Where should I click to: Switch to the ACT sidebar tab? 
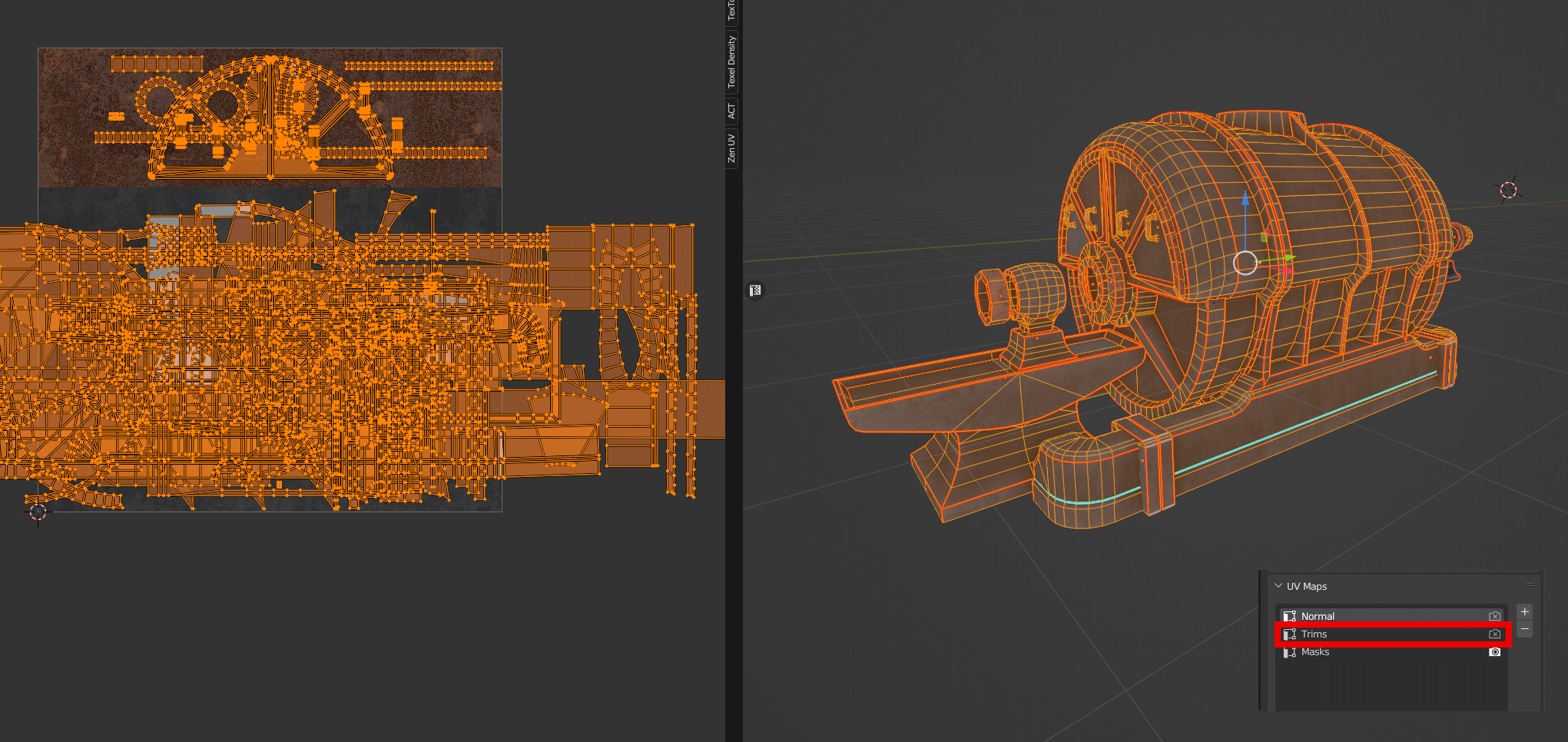click(x=731, y=111)
